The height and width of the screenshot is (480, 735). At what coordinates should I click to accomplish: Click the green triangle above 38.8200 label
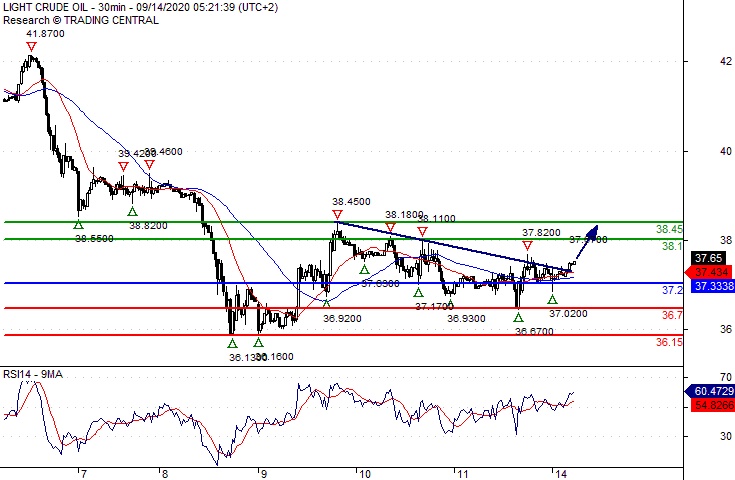tap(133, 211)
